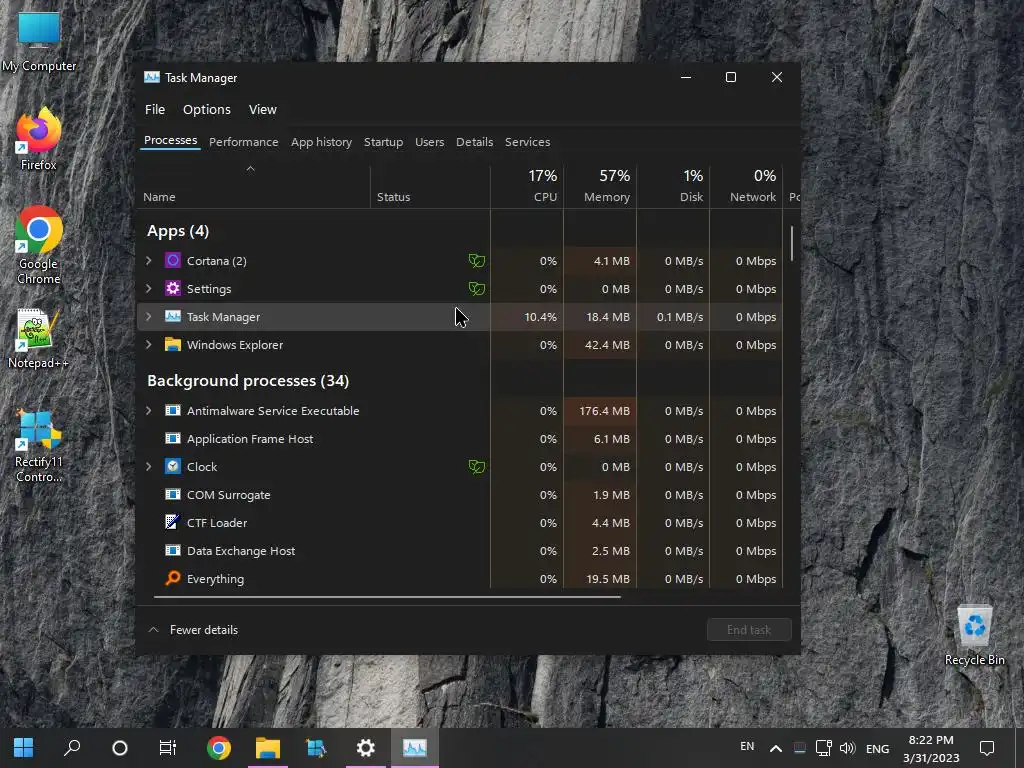Click the Cortana process icon
Screen dimensions: 1024x768
[x=172, y=261]
